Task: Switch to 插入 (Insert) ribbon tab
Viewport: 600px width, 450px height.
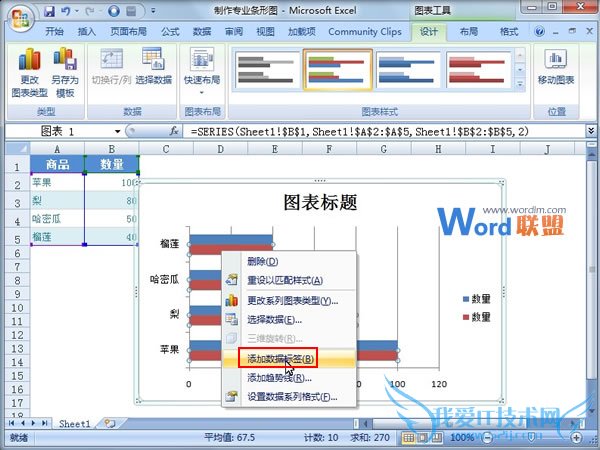Action: tap(87, 31)
